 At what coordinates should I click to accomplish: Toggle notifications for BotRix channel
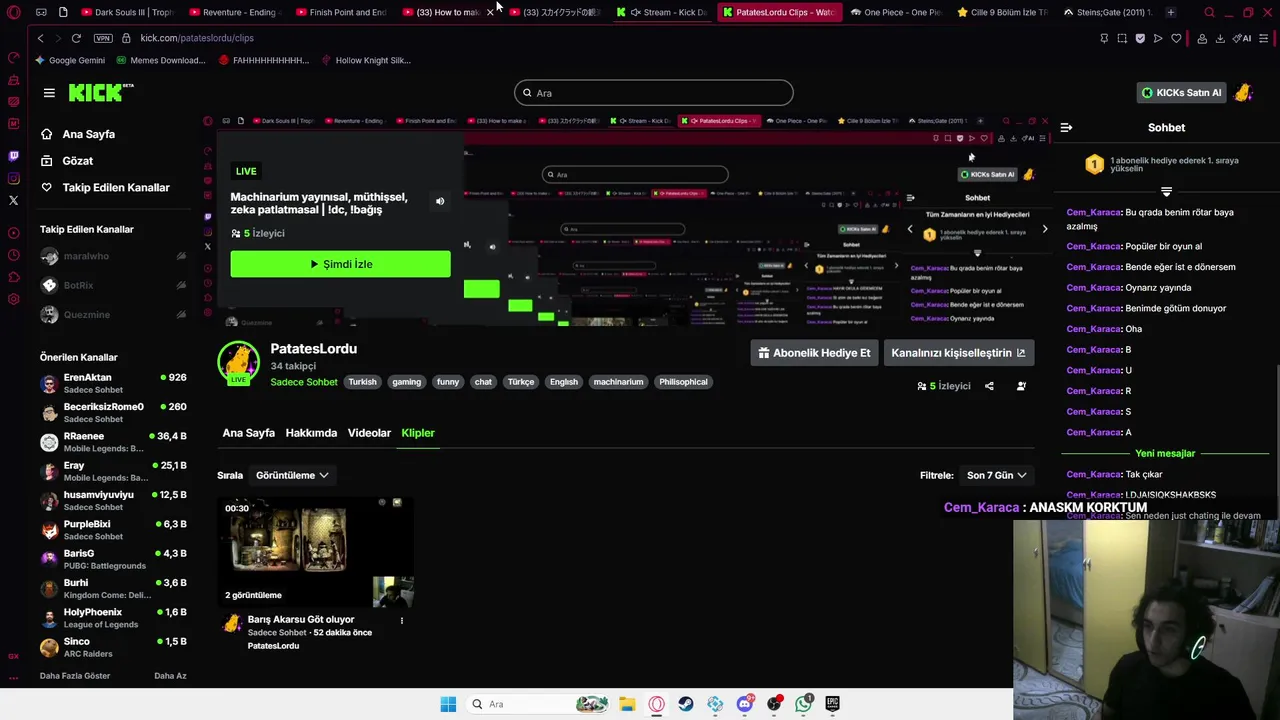181,285
